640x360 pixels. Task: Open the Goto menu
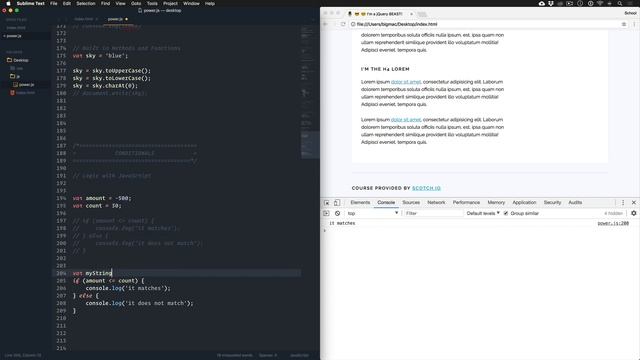(x=136, y=3)
